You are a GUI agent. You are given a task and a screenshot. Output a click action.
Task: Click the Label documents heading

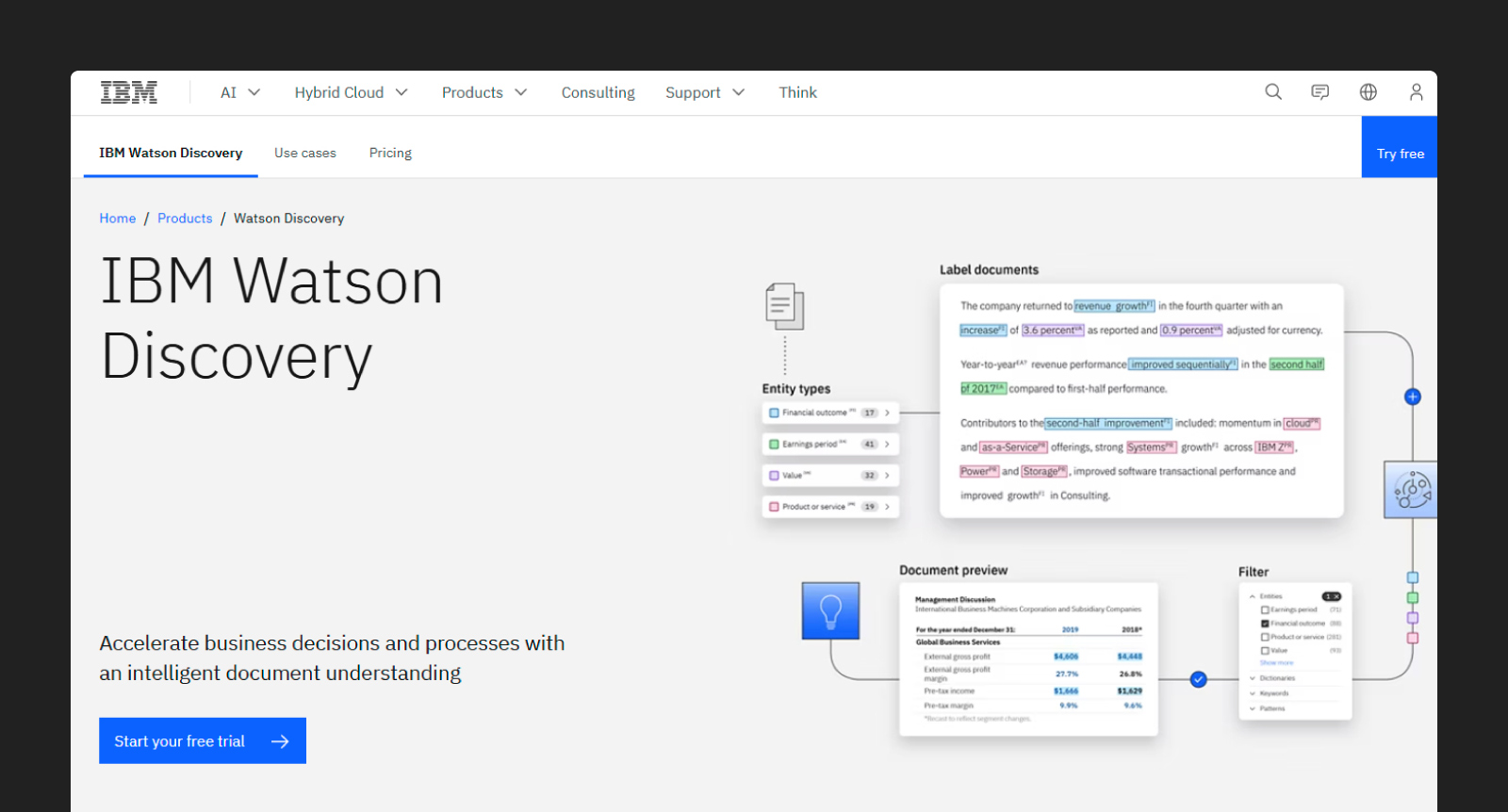click(x=989, y=269)
